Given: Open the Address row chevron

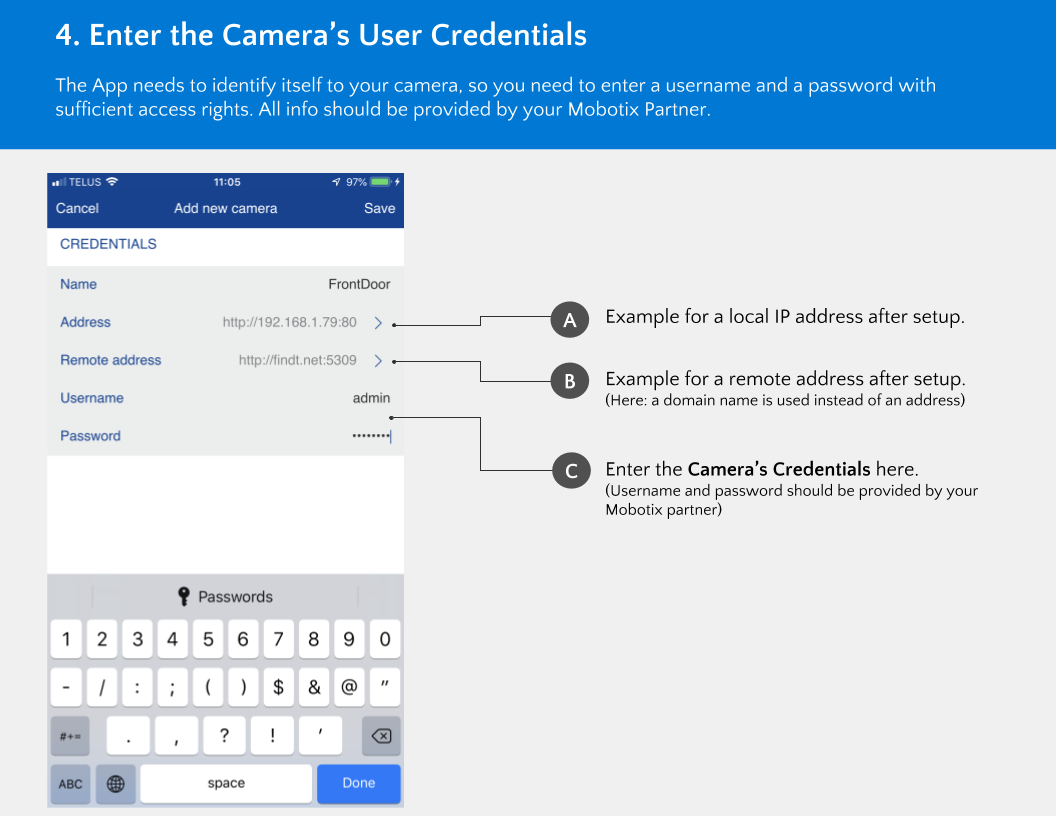Looking at the screenshot, I should (378, 322).
